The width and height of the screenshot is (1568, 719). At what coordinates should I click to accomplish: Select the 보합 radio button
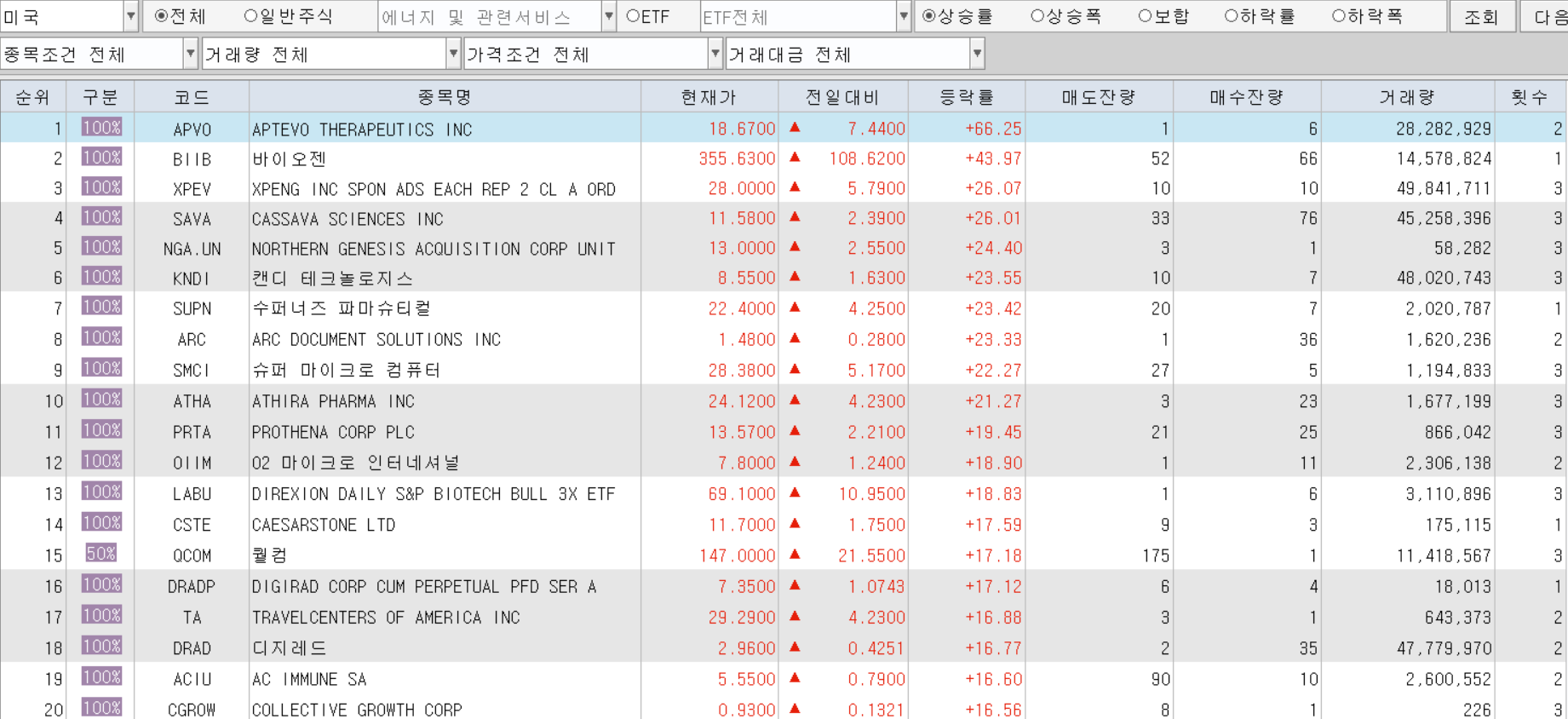(x=1145, y=16)
